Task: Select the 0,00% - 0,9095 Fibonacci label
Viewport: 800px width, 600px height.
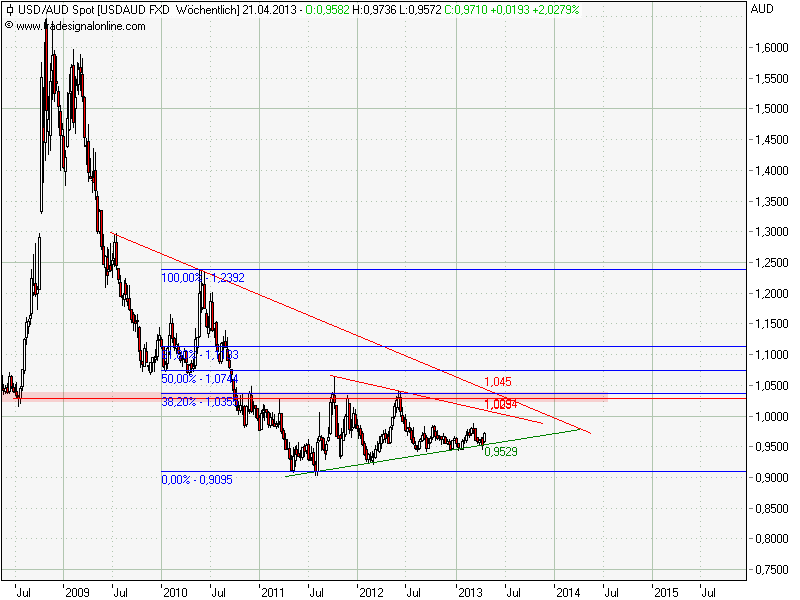Action: tap(198, 480)
